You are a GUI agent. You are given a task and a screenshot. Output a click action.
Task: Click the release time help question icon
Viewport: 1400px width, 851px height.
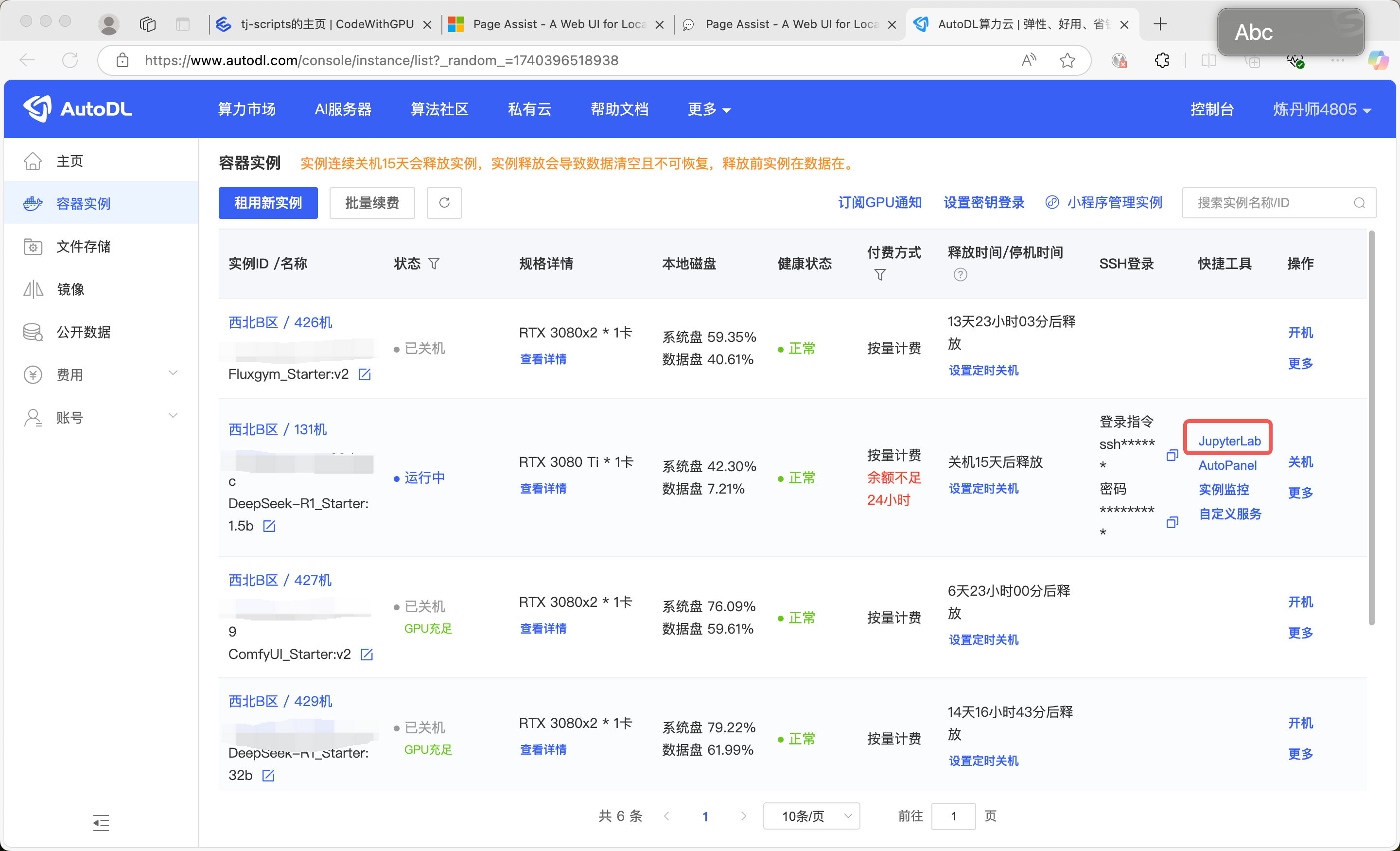point(960,275)
